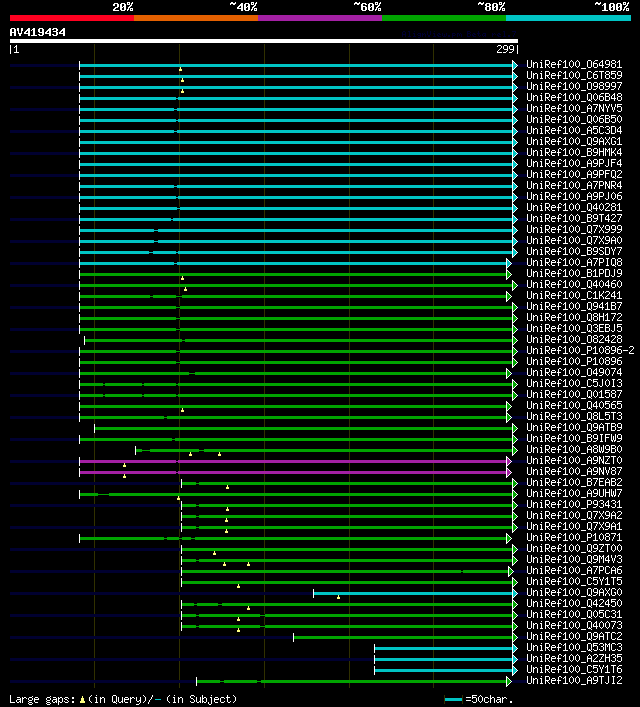Screen dimensions: 640x707
Task: Open UniRef100_A7NYV5 hit
Action: coord(574,109)
